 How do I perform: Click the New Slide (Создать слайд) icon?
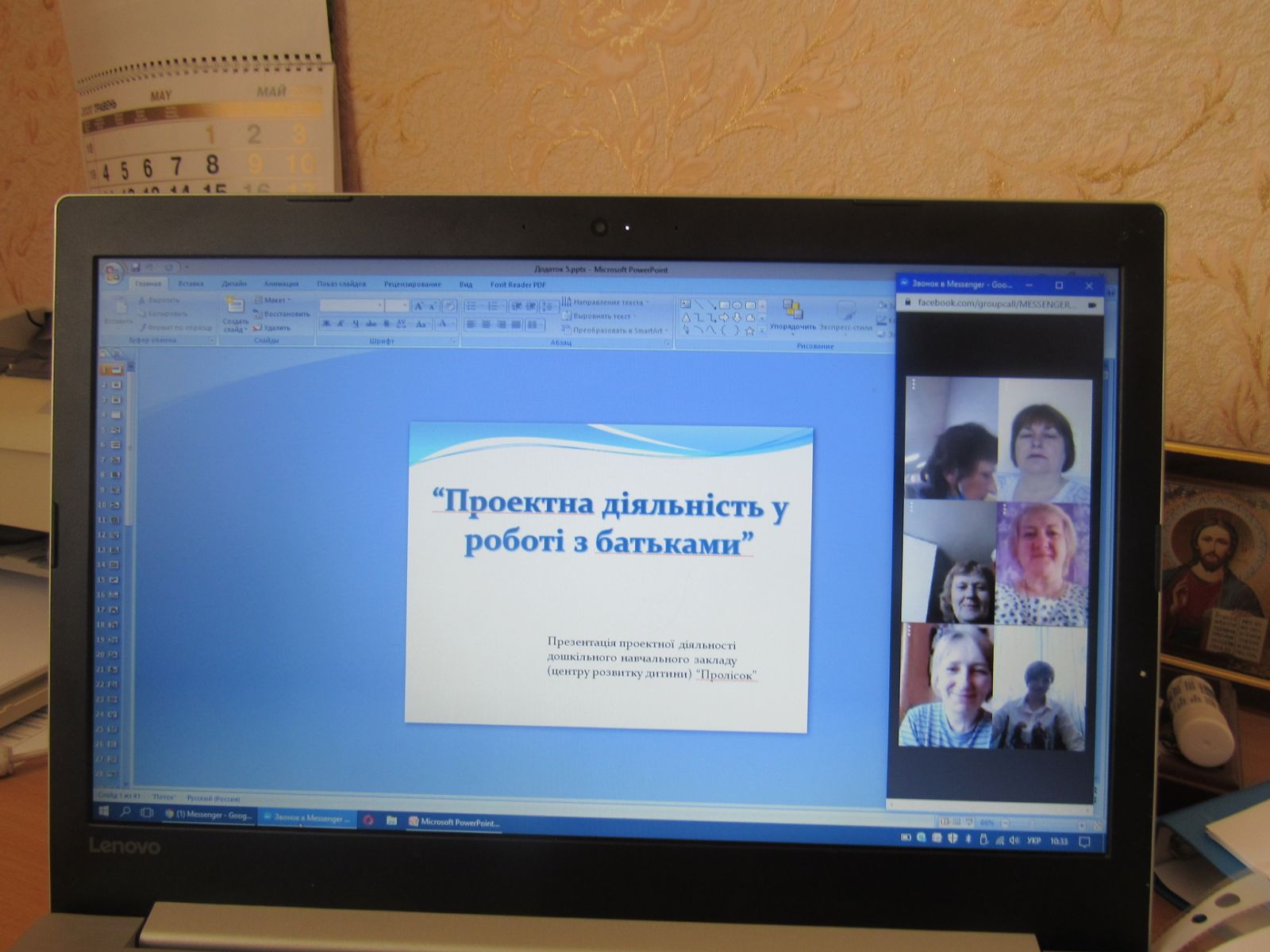click(x=236, y=305)
